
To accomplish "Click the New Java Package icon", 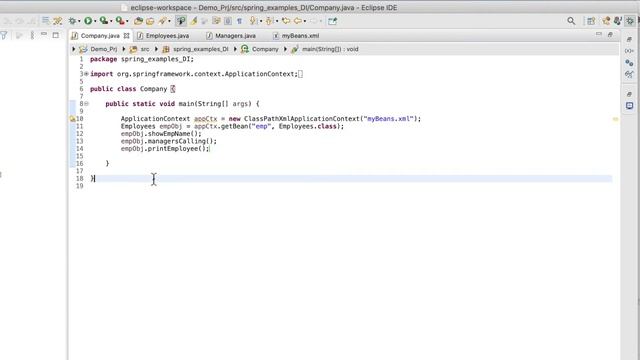I will pos(138,21).
